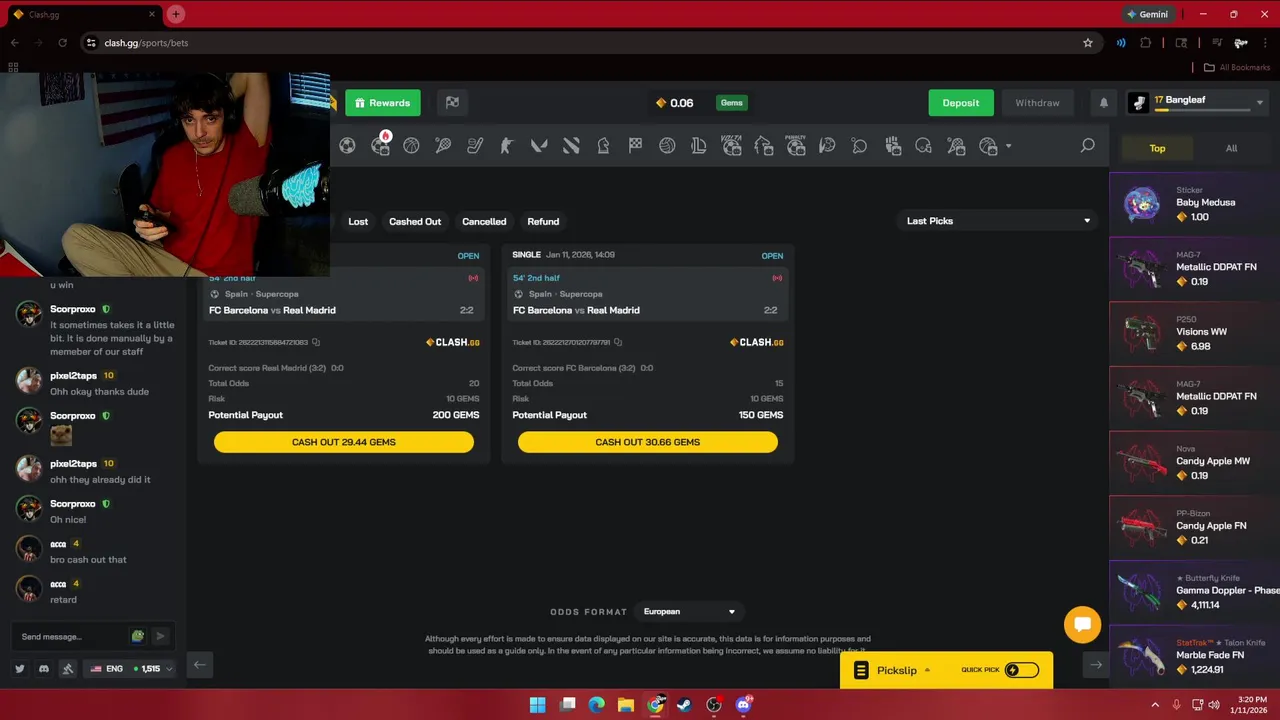The image size is (1280, 720).
Task: Open the P250 Visions WW drop
Action: pyautogui.click(x=1195, y=333)
